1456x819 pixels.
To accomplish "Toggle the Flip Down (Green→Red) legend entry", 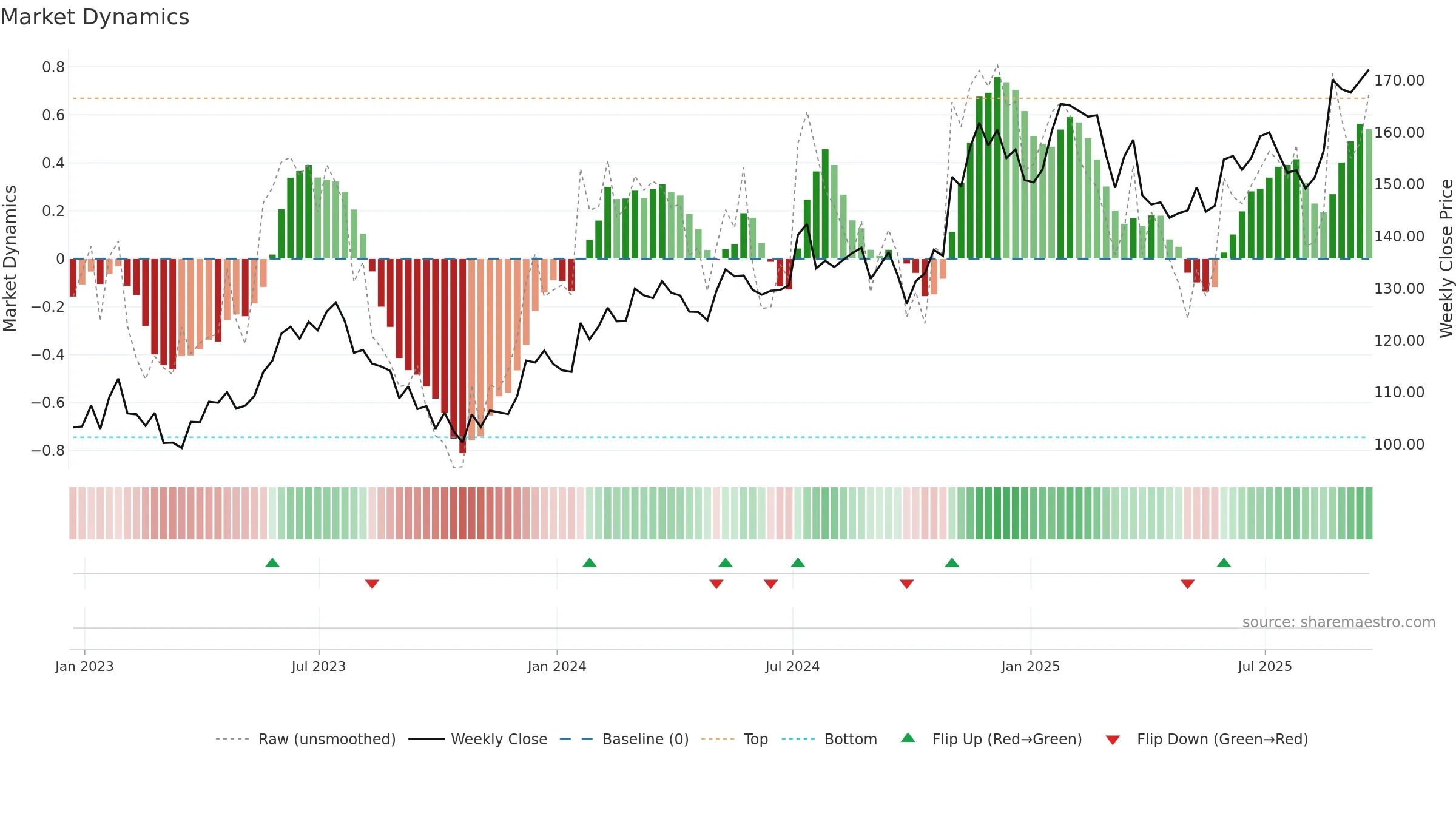I will point(1207,739).
